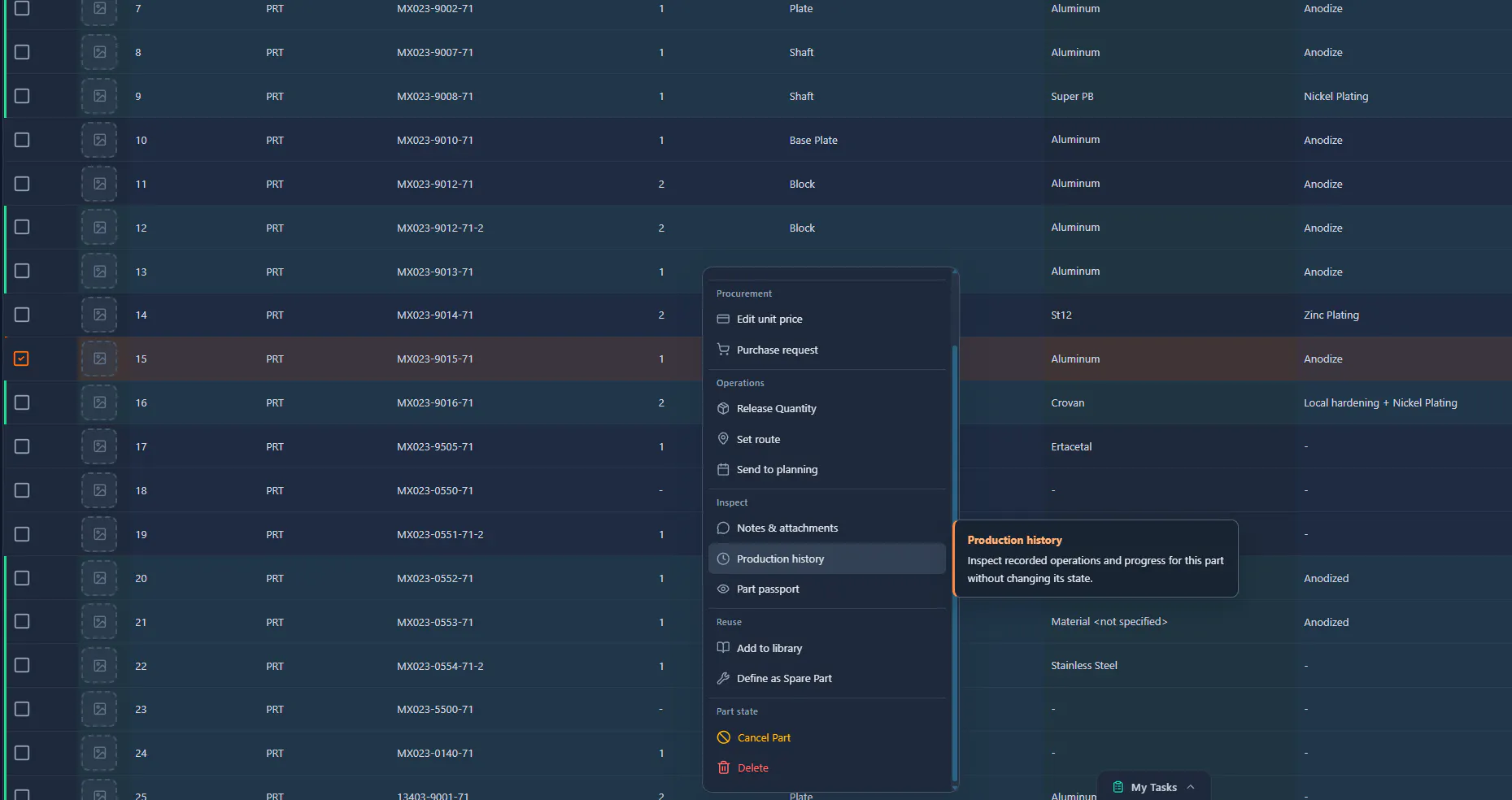The image size is (1512, 800).
Task: Tick the row 23 checkbox
Action: click(x=22, y=709)
